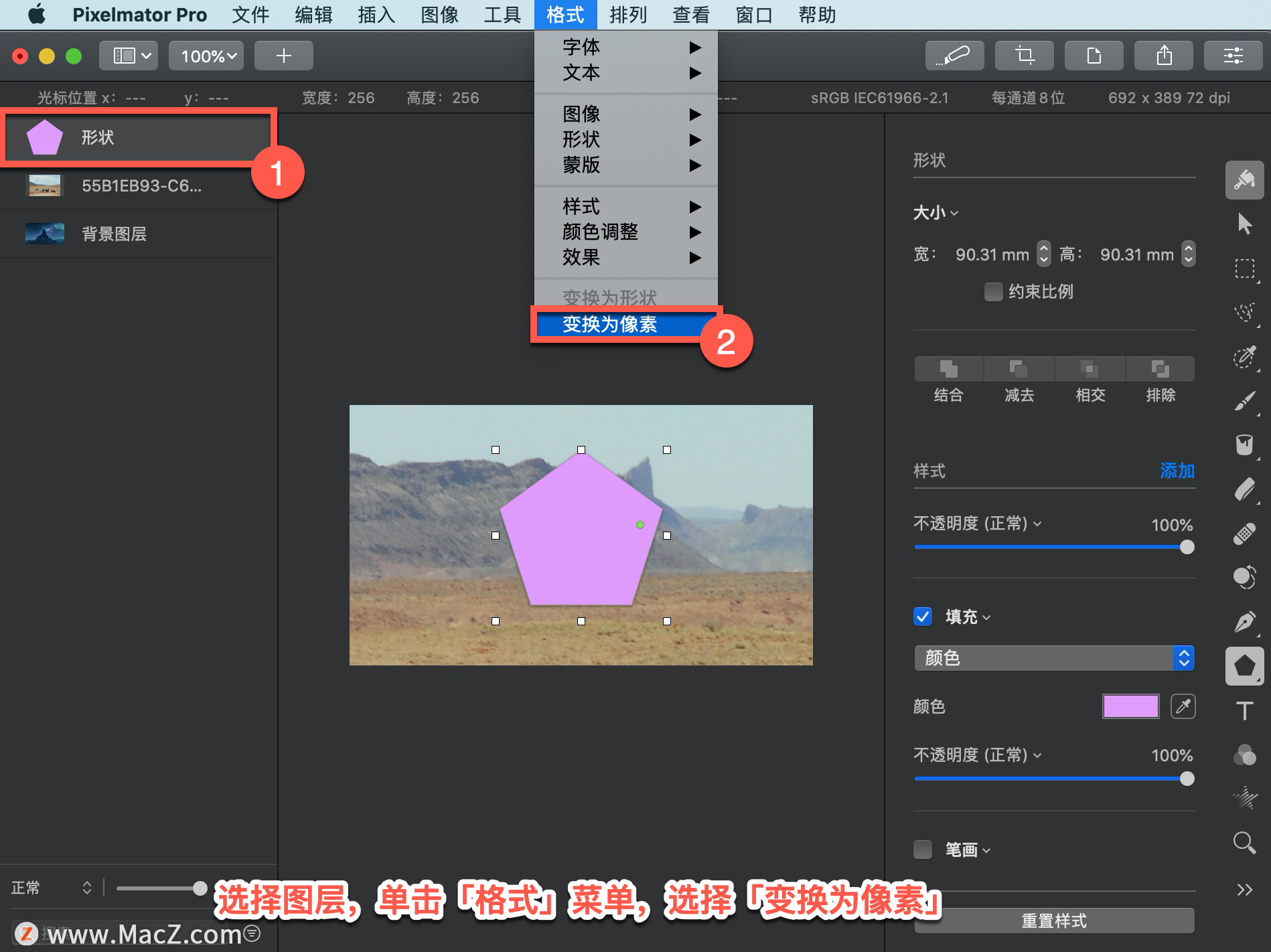Open the 帮助 menu in menu bar
Viewport: 1271px width, 952px height.
point(817,15)
